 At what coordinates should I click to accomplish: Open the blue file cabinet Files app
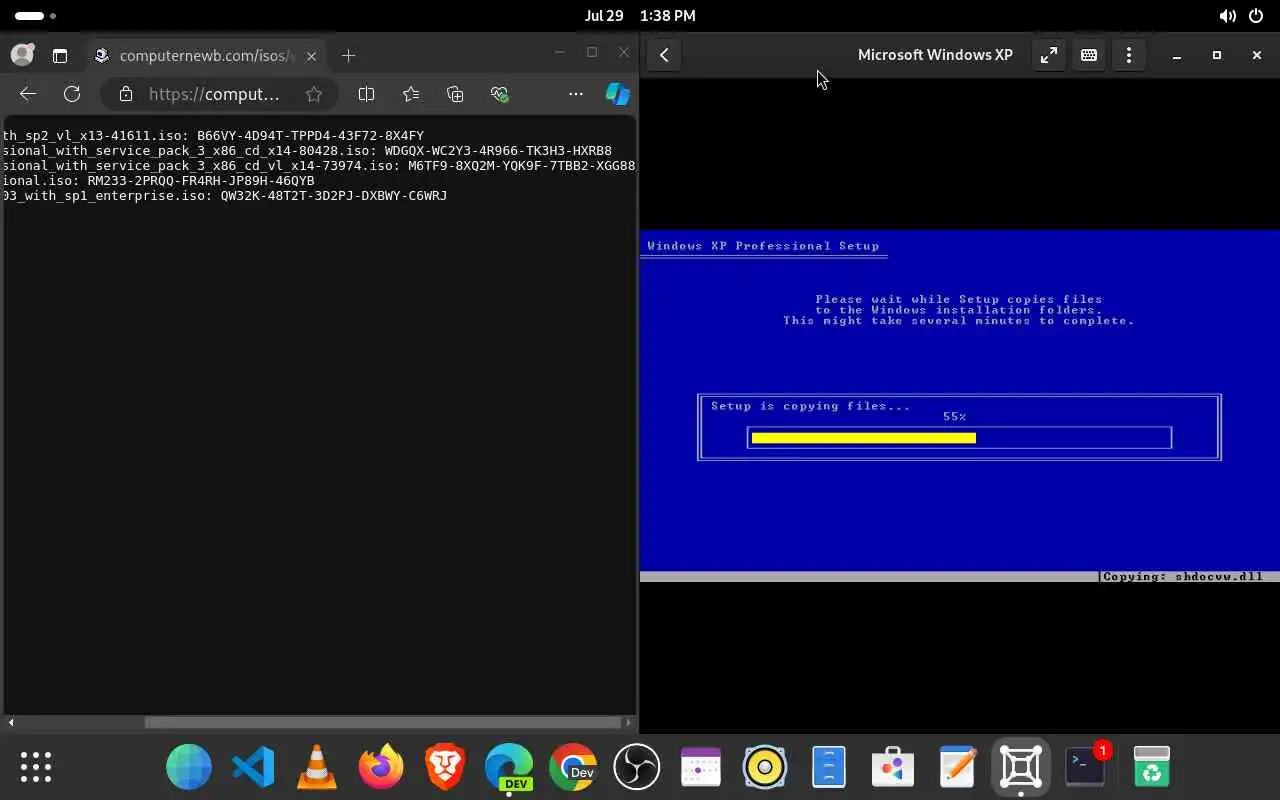tap(829, 767)
